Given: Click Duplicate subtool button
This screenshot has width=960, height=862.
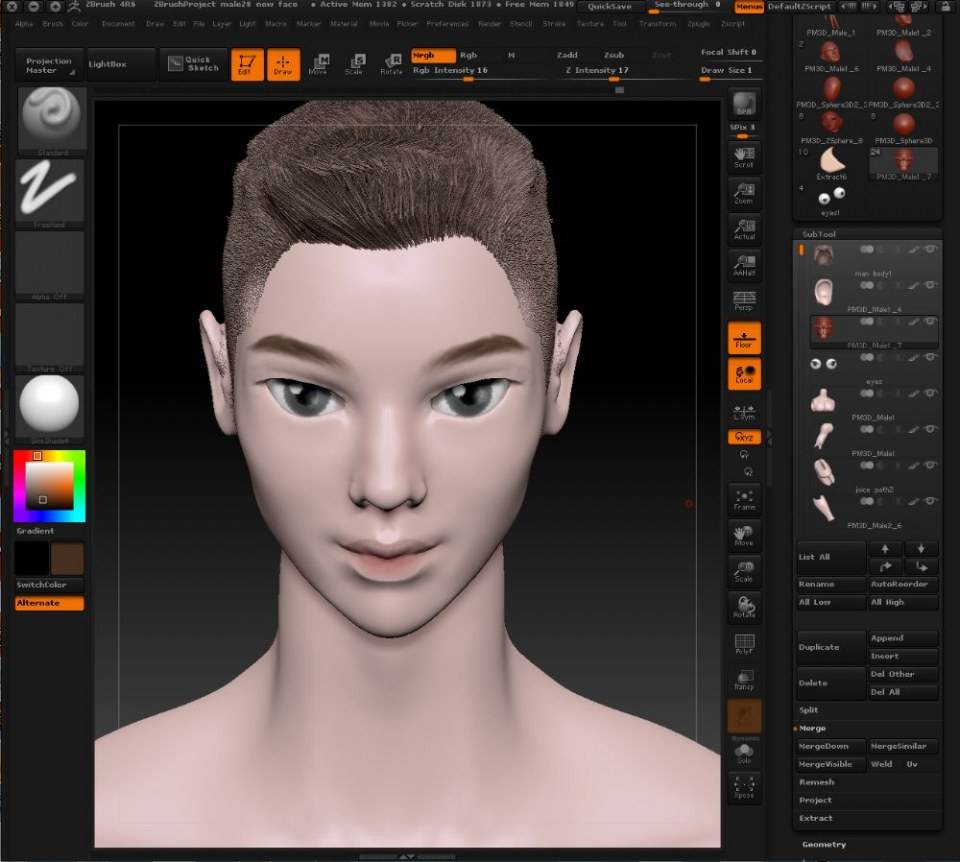Looking at the screenshot, I should 831,647.
